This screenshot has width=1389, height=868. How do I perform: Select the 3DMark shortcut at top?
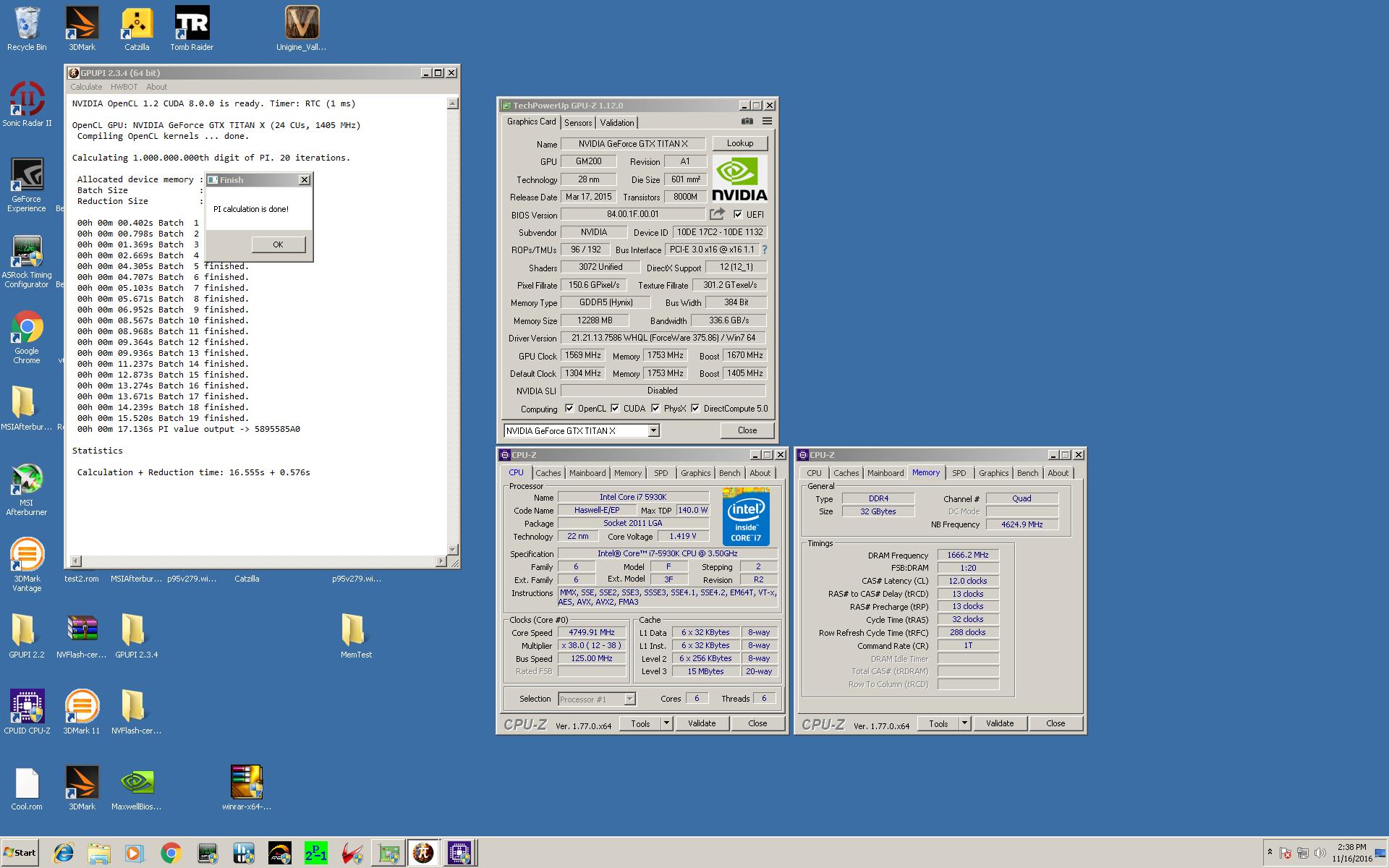[82, 29]
